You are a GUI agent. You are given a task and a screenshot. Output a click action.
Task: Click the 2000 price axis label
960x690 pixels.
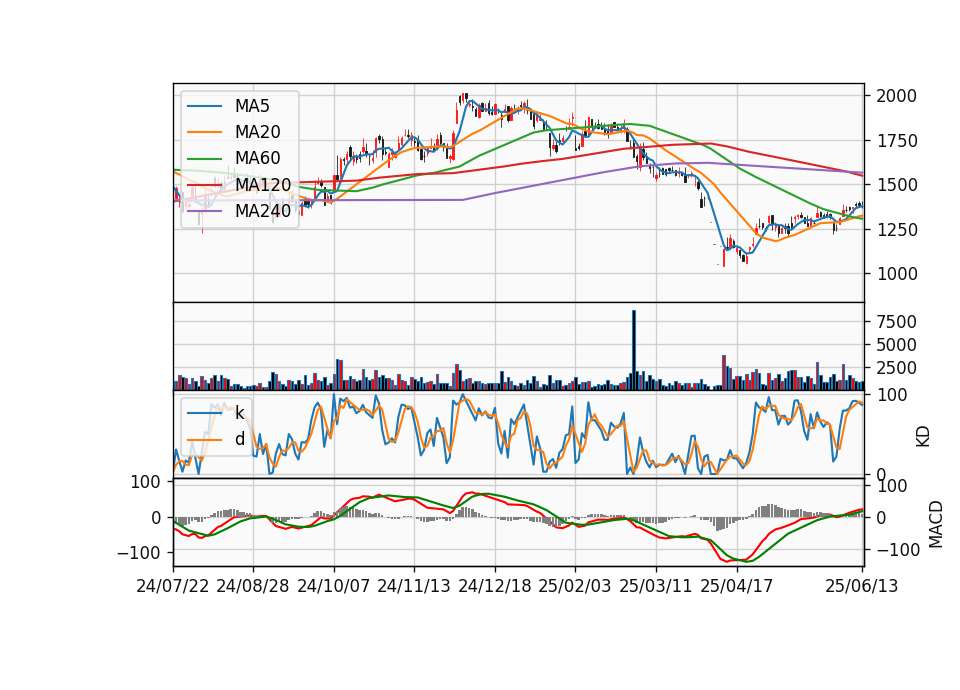(897, 96)
